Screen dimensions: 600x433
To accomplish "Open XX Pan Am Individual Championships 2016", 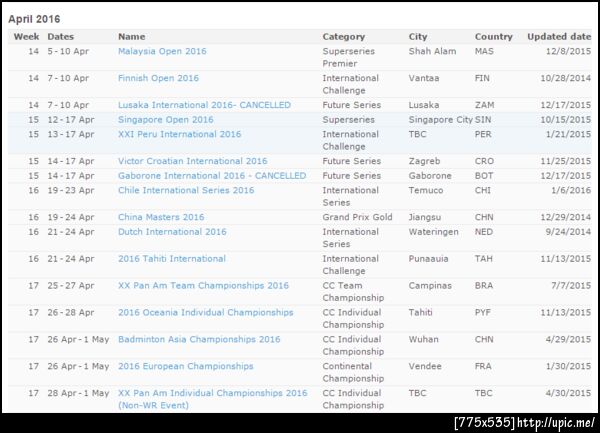I will point(212,394).
